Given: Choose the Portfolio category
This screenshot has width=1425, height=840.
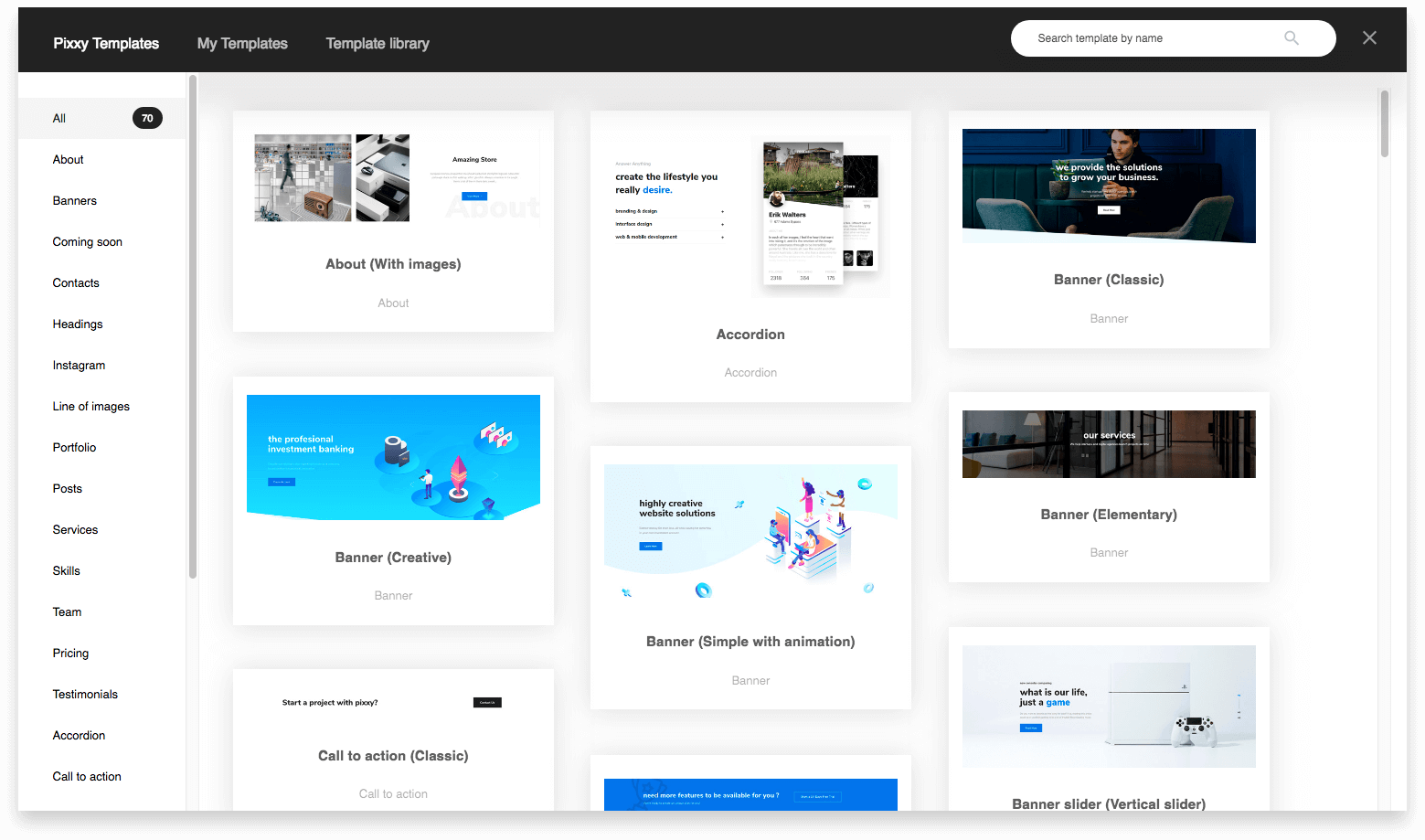Looking at the screenshot, I should (74, 448).
